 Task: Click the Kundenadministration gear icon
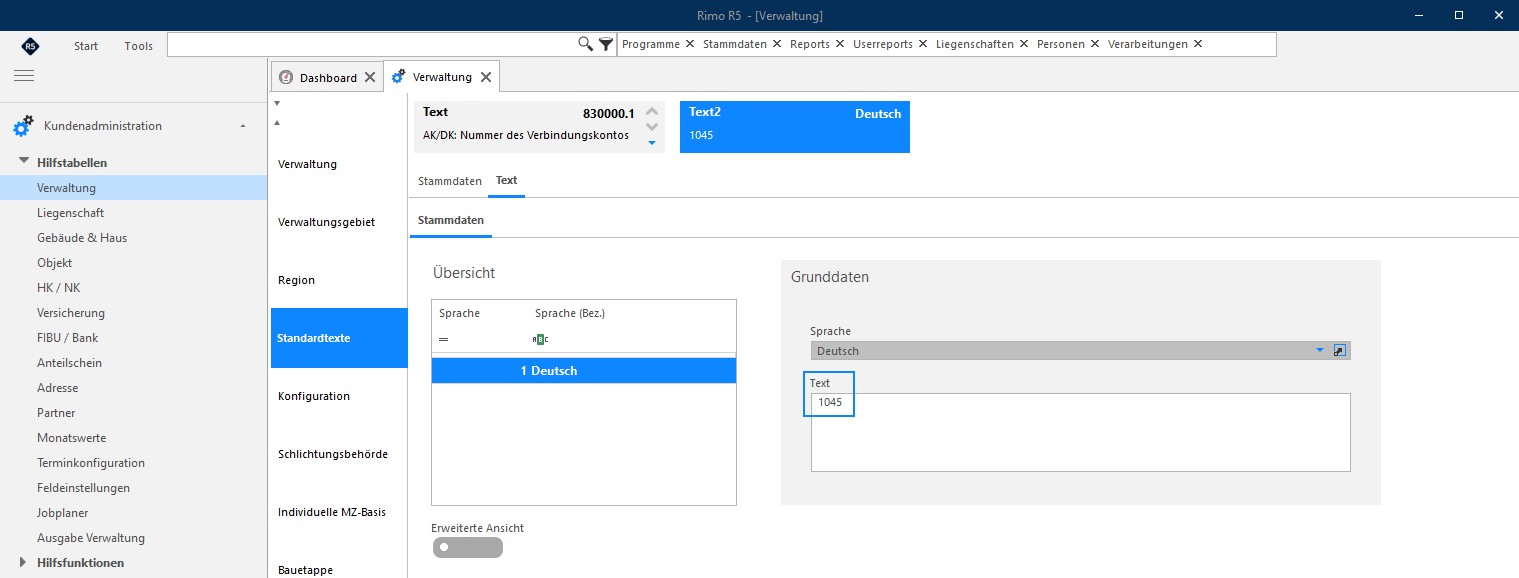23,127
